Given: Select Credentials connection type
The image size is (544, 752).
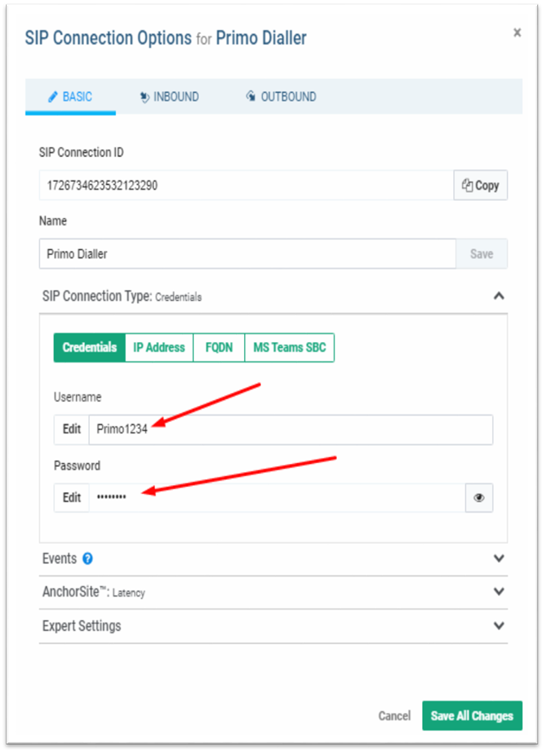Looking at the screenshot, I should [x=90, y=347].
